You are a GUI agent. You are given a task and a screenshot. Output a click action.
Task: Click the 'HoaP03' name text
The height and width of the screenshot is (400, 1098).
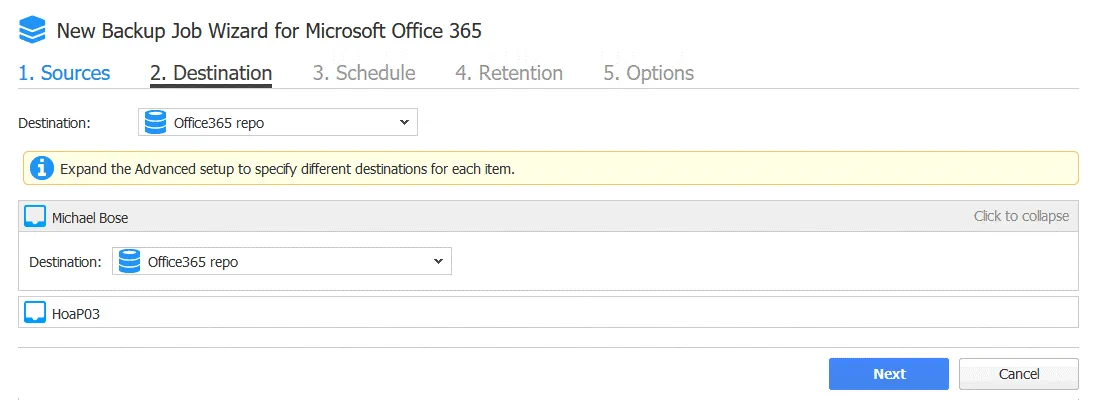coord(76,314)
